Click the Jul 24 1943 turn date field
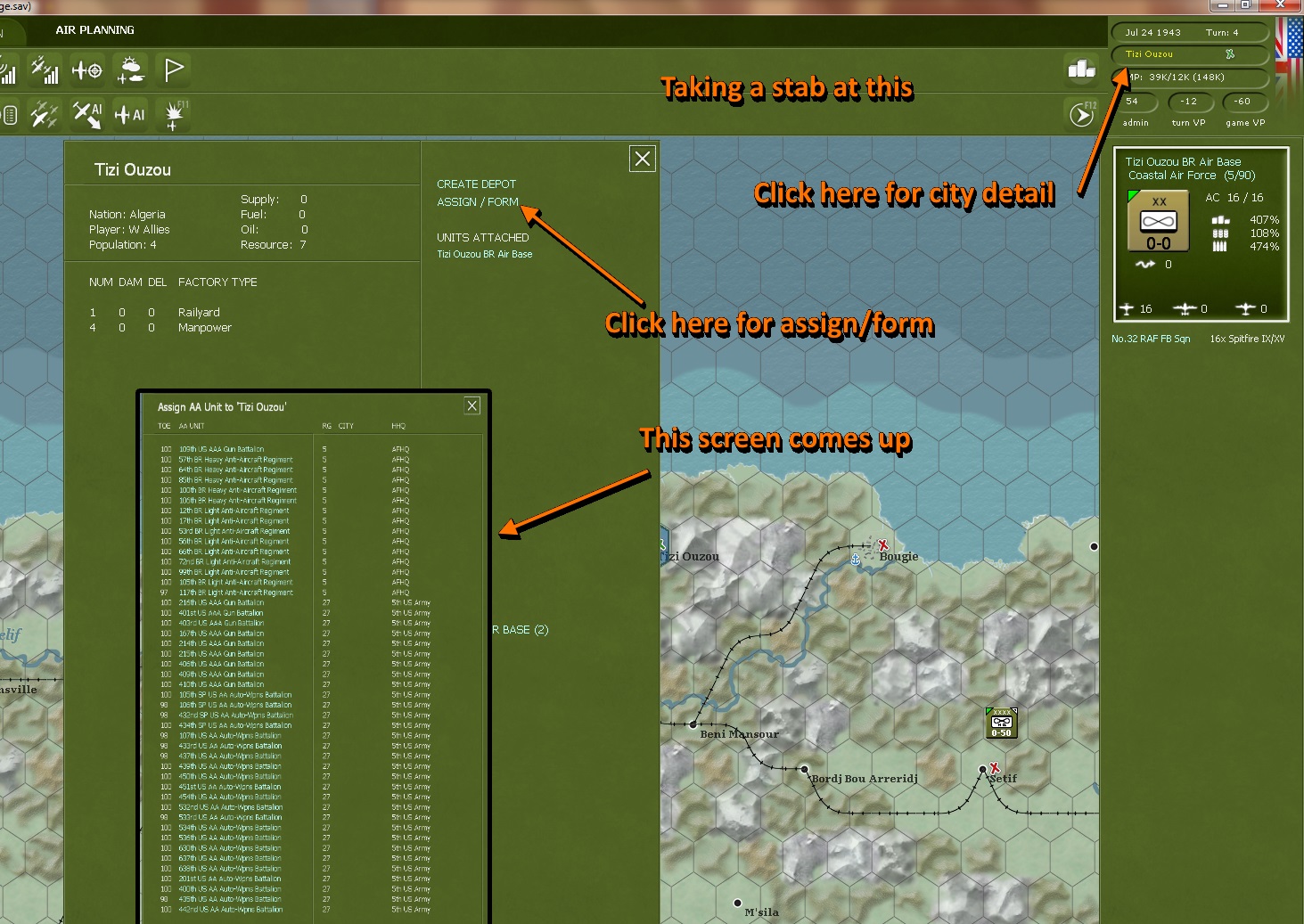The height and width of the screenshot is (924, 1304). tap(1189, 32)
